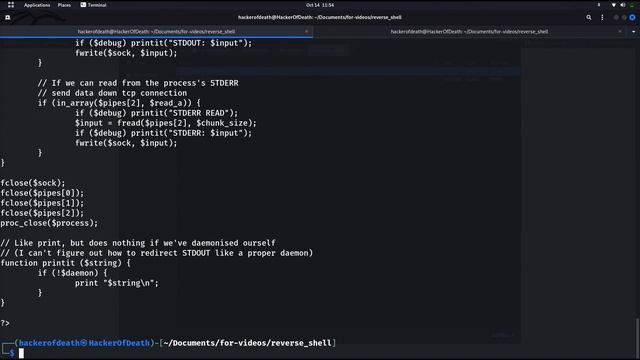Click the PHP closing tag "?>"

coord(5,323)
